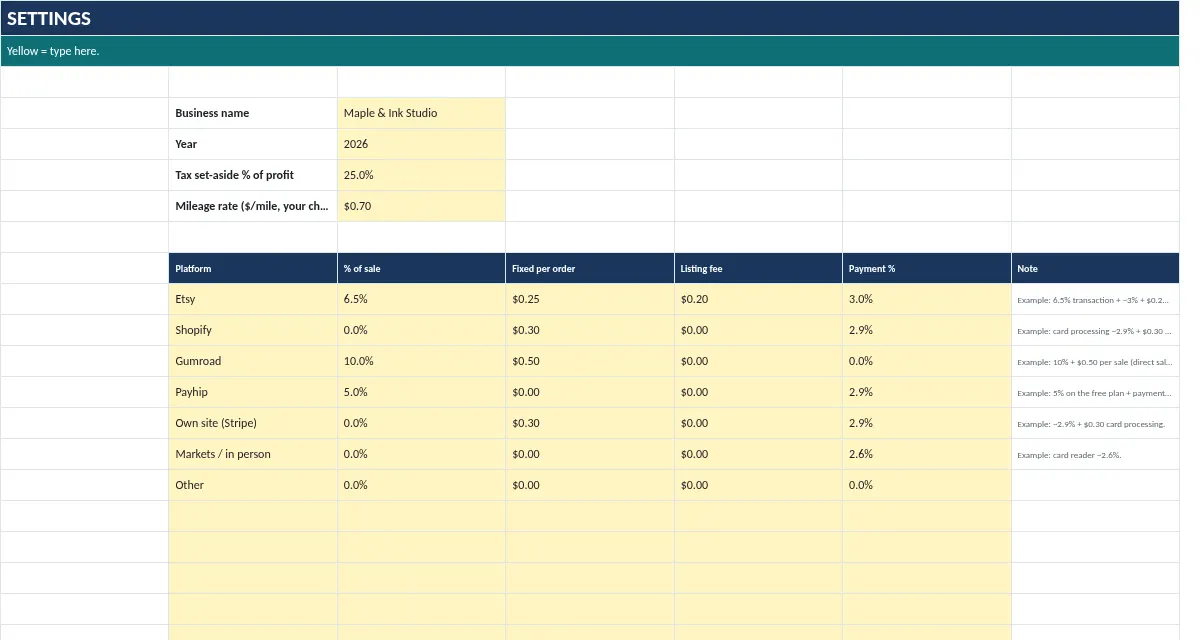This screenshot has height=640, width=1200.
Task: Select the 'Business name' label cell
Action: coord(253,113)
